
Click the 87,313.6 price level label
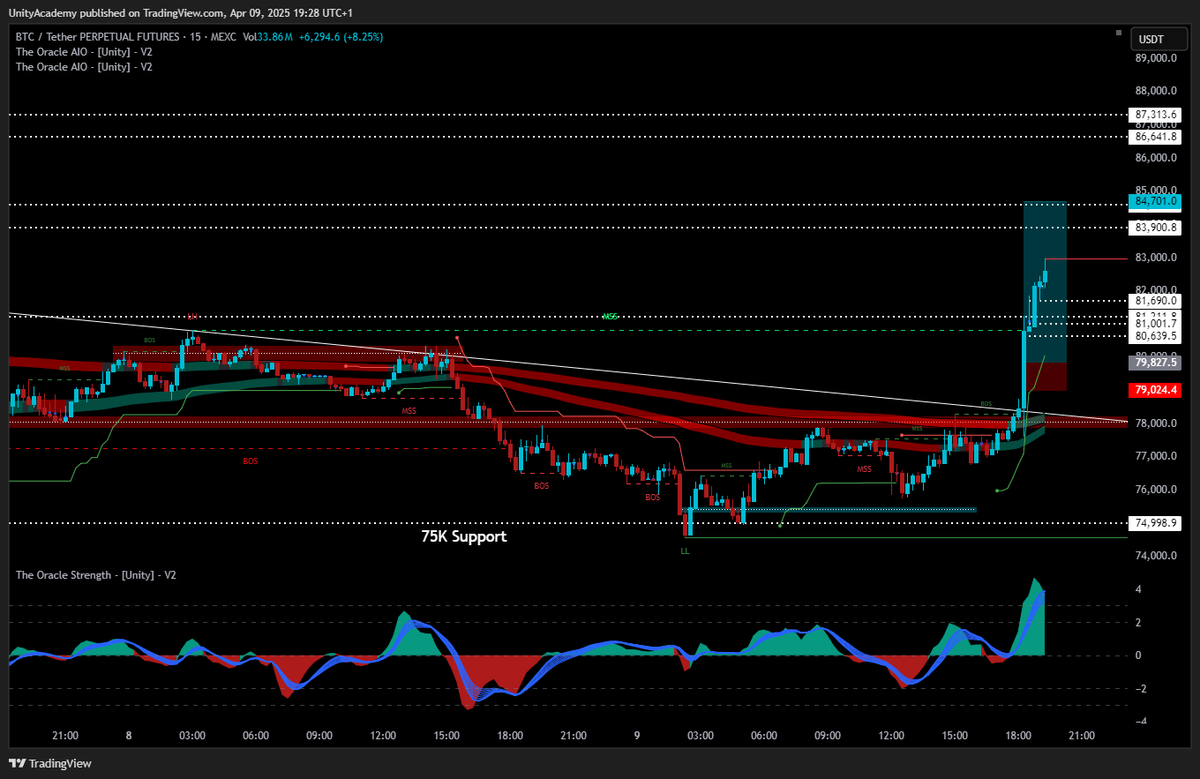click(x=1153, y=115)
